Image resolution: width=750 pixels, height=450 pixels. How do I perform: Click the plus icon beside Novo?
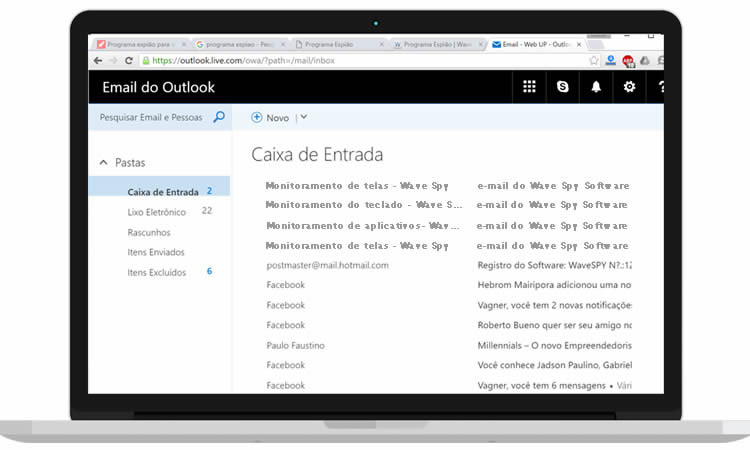(257, 117)
